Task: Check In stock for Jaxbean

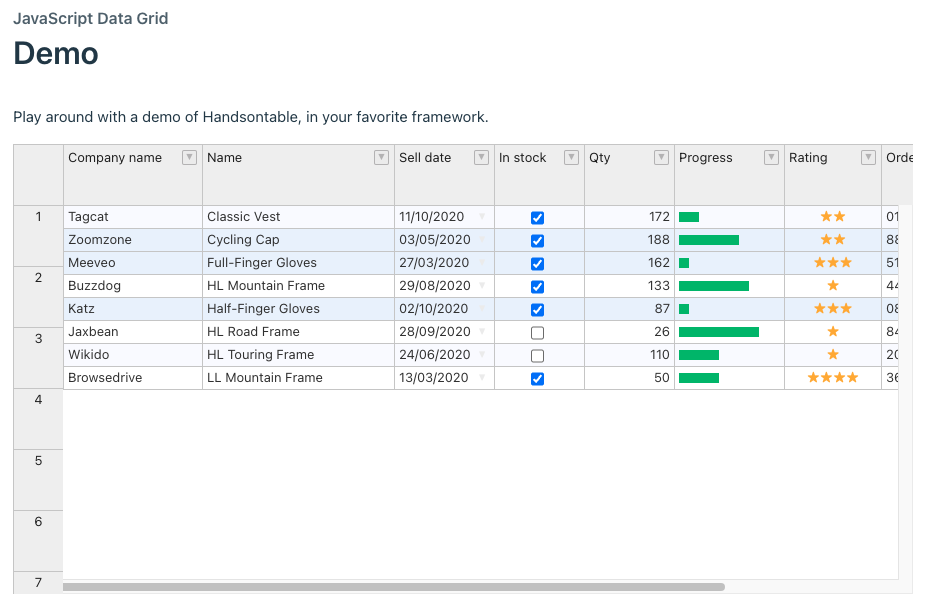Action: point(537,333)
